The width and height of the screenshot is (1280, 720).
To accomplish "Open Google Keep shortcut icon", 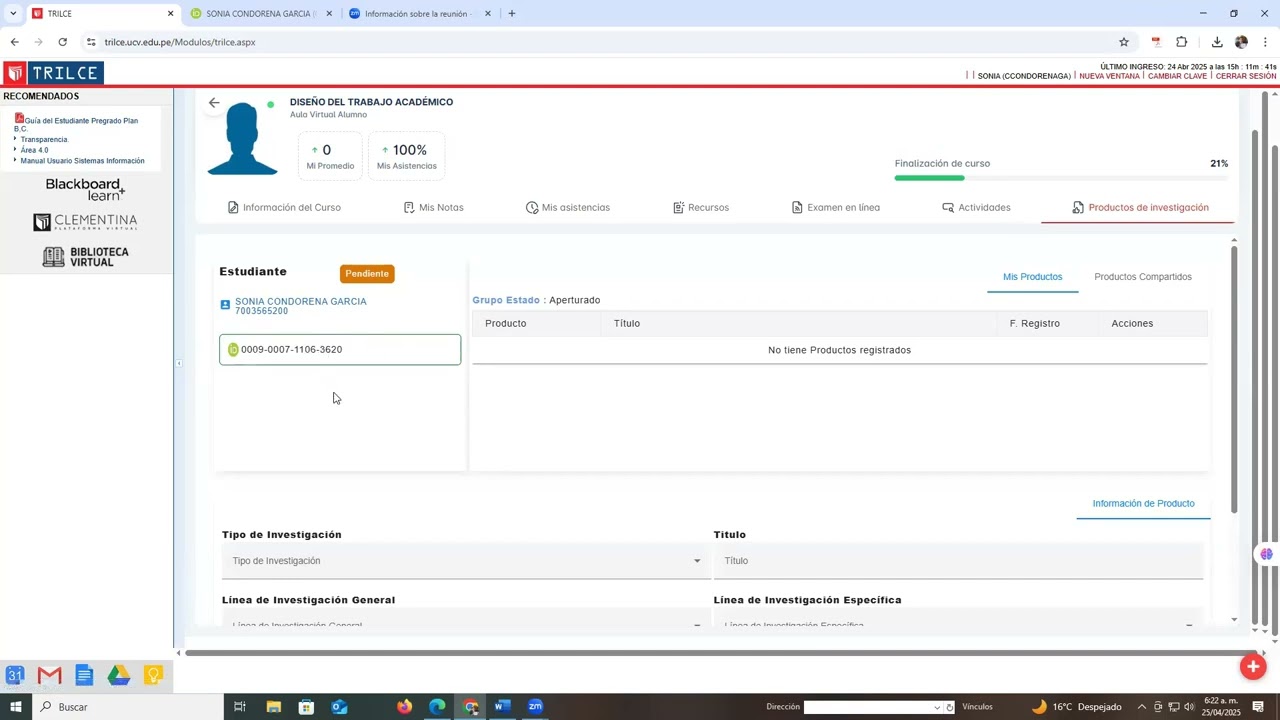I will (x=153, y=676).
